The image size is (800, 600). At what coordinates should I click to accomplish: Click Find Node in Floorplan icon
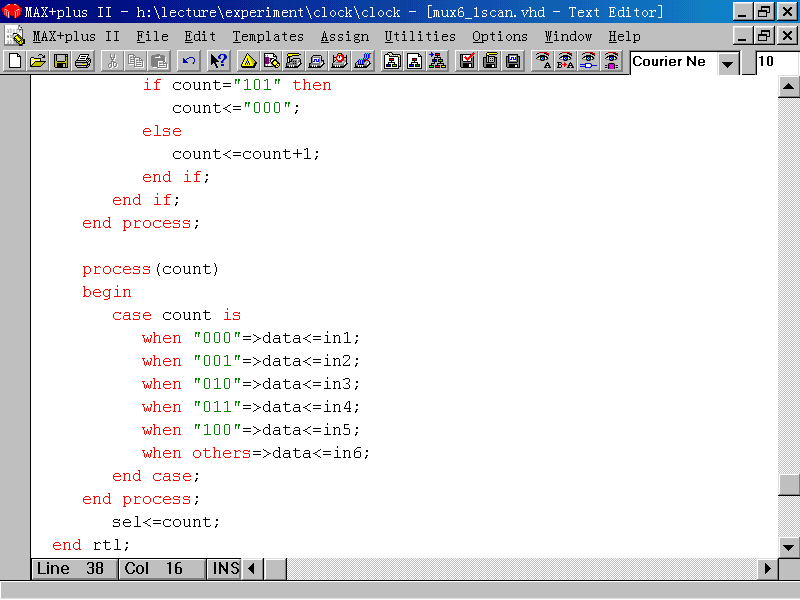point(611,62)
